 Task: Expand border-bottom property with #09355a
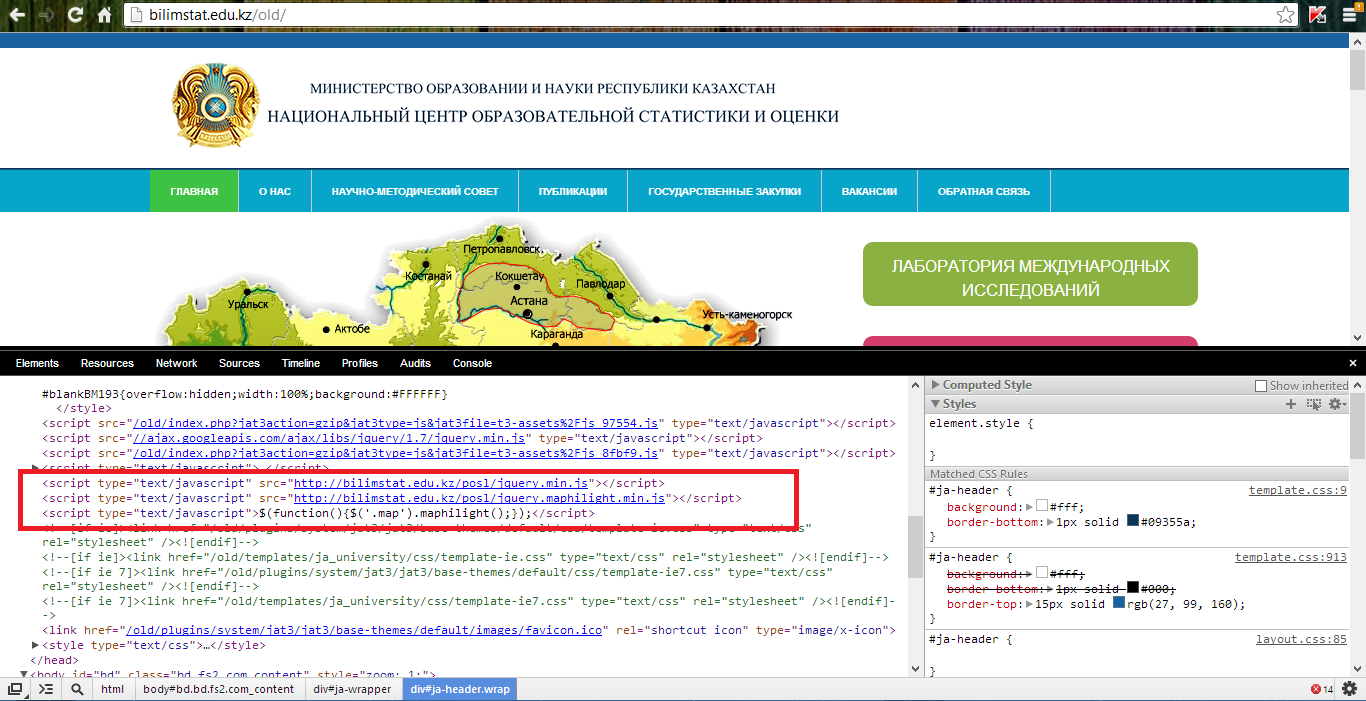pyautogui.click(x=1050, y=522)
